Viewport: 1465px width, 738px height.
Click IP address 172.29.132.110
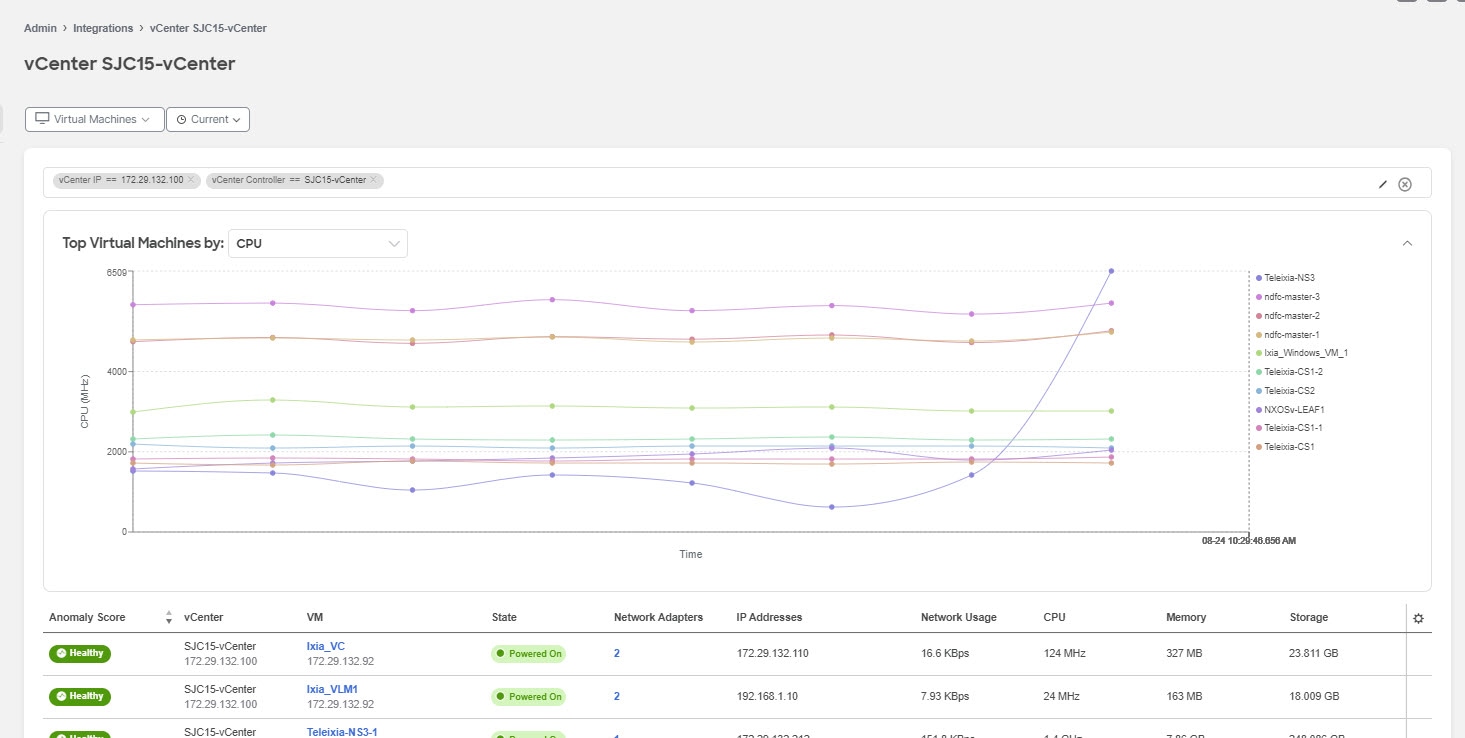tap(773, 653)
